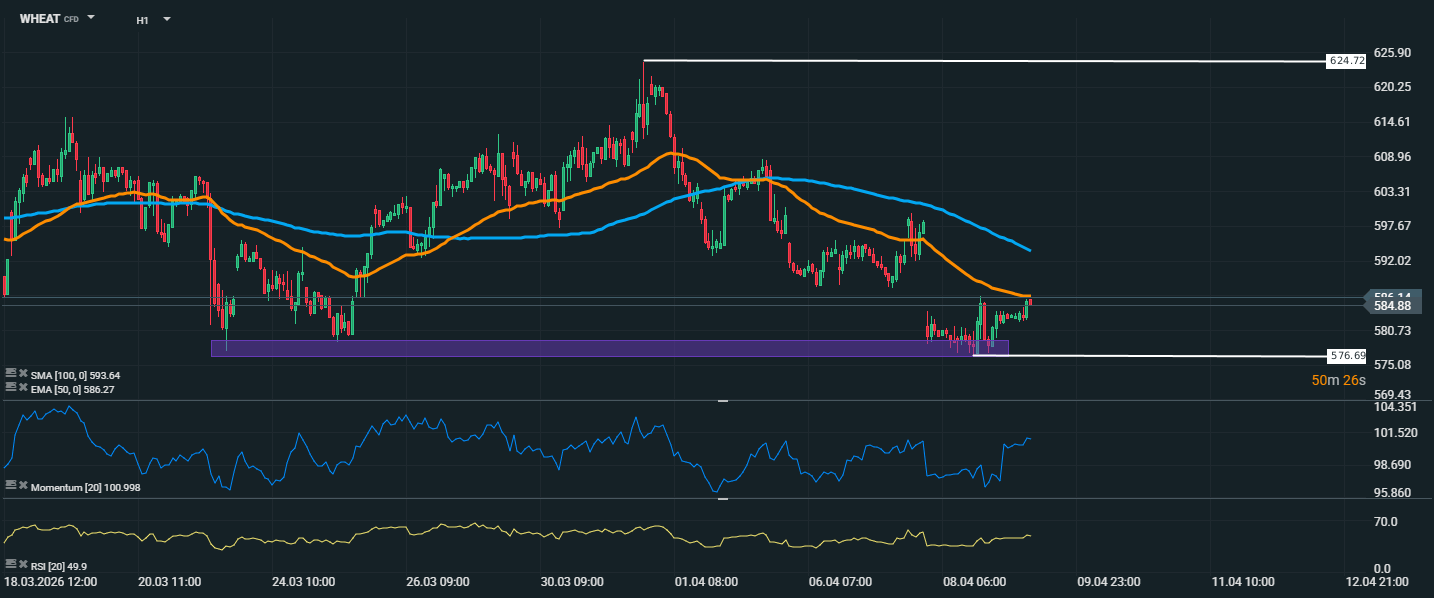Screen dimensions: 1434x598
Task: Remove the RSI [20] indicator
Action: [23, 564]
